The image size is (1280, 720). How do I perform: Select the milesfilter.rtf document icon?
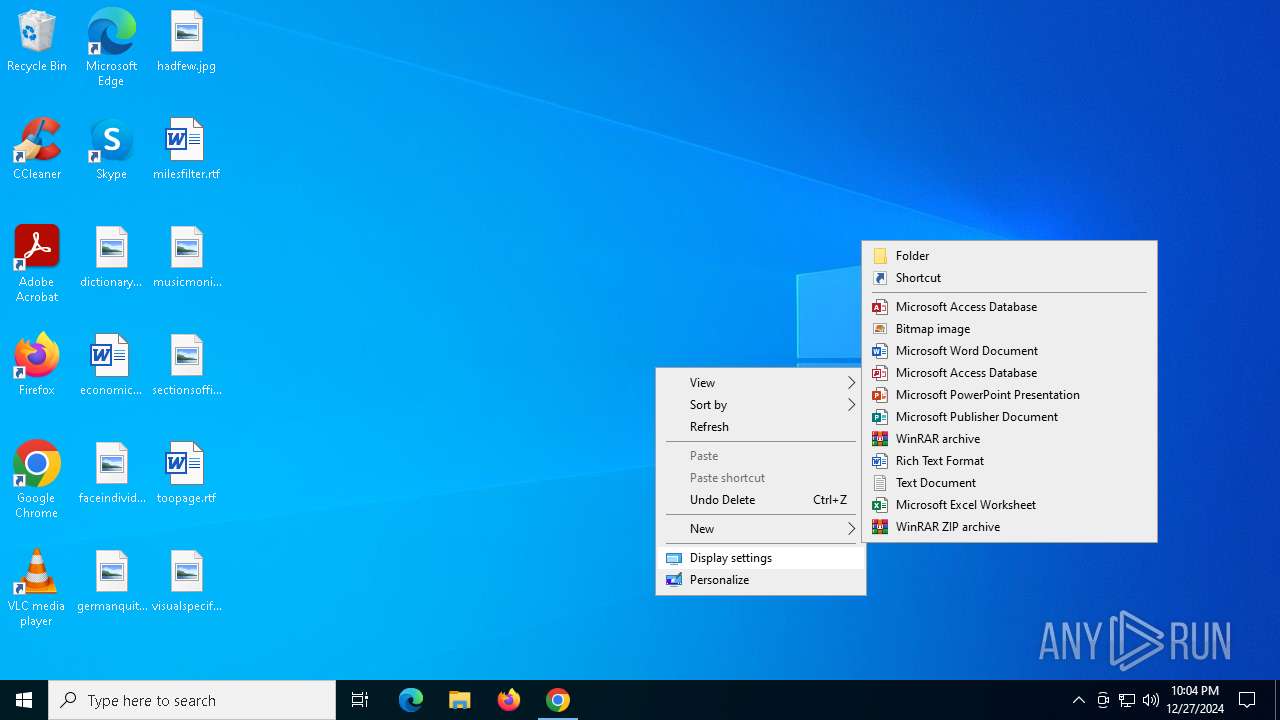click(x=186, y=150)
